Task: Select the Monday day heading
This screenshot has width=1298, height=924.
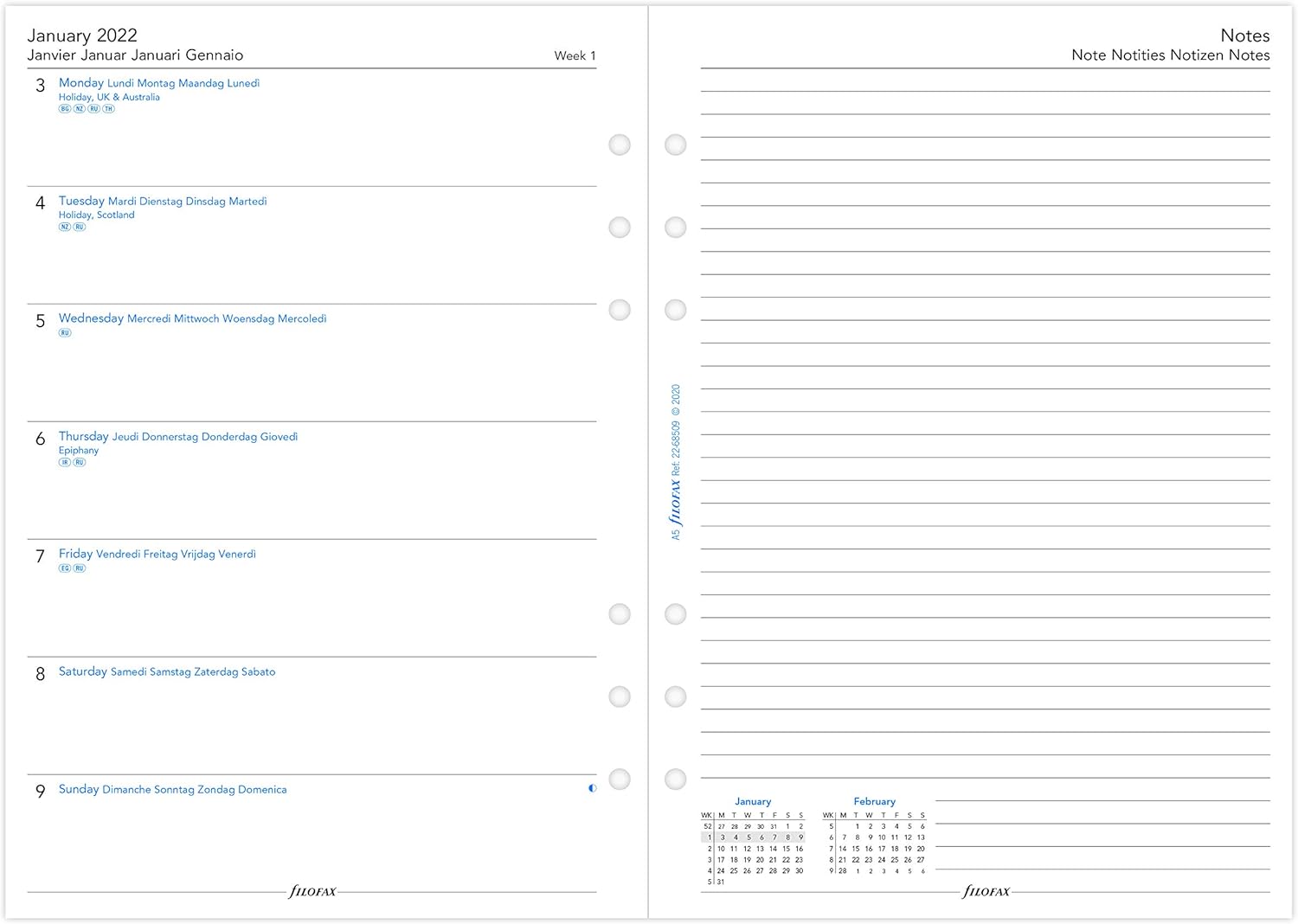Action: [x=81, y=83]
